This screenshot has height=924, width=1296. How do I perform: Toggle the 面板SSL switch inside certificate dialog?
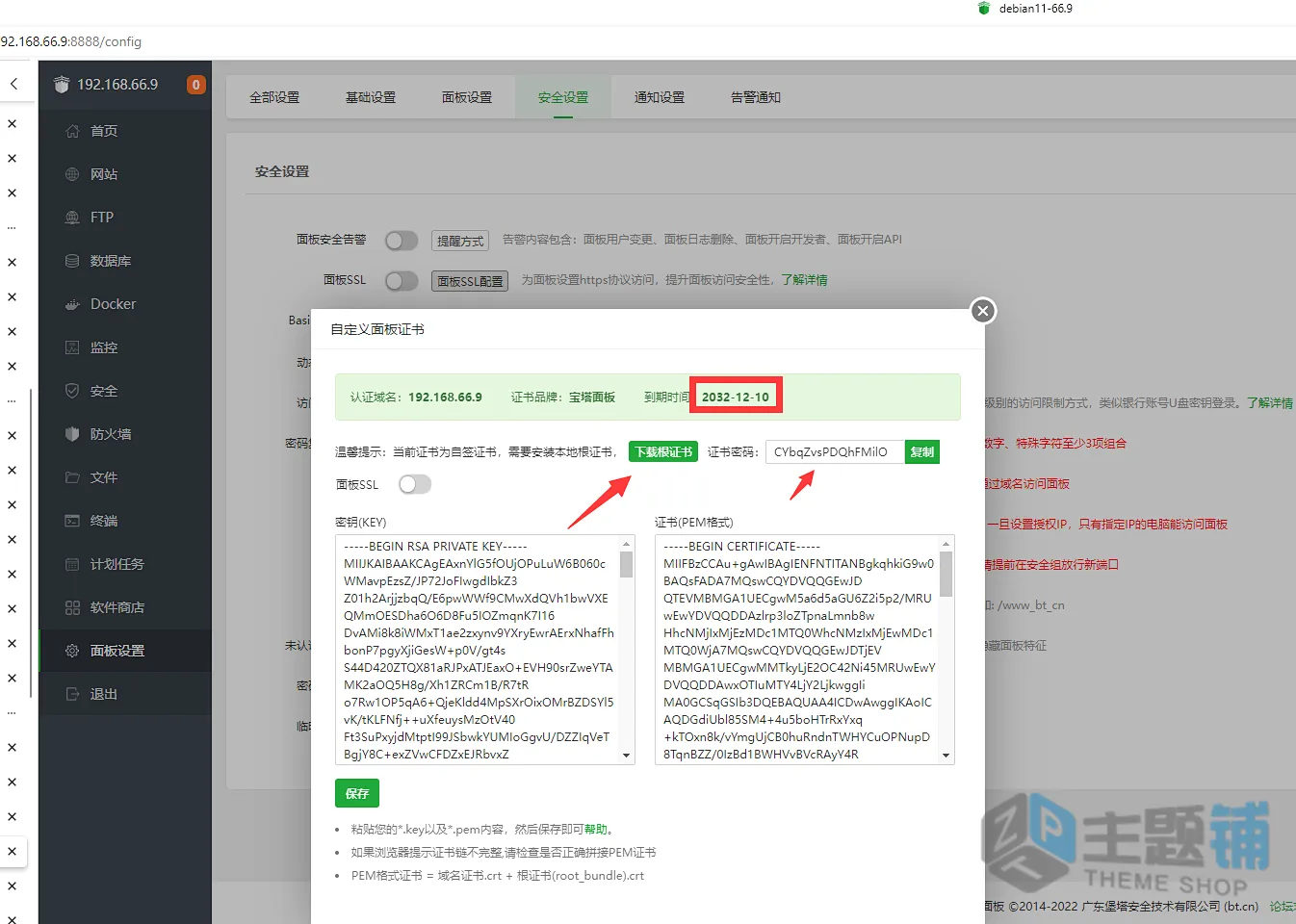click(415, 484)
